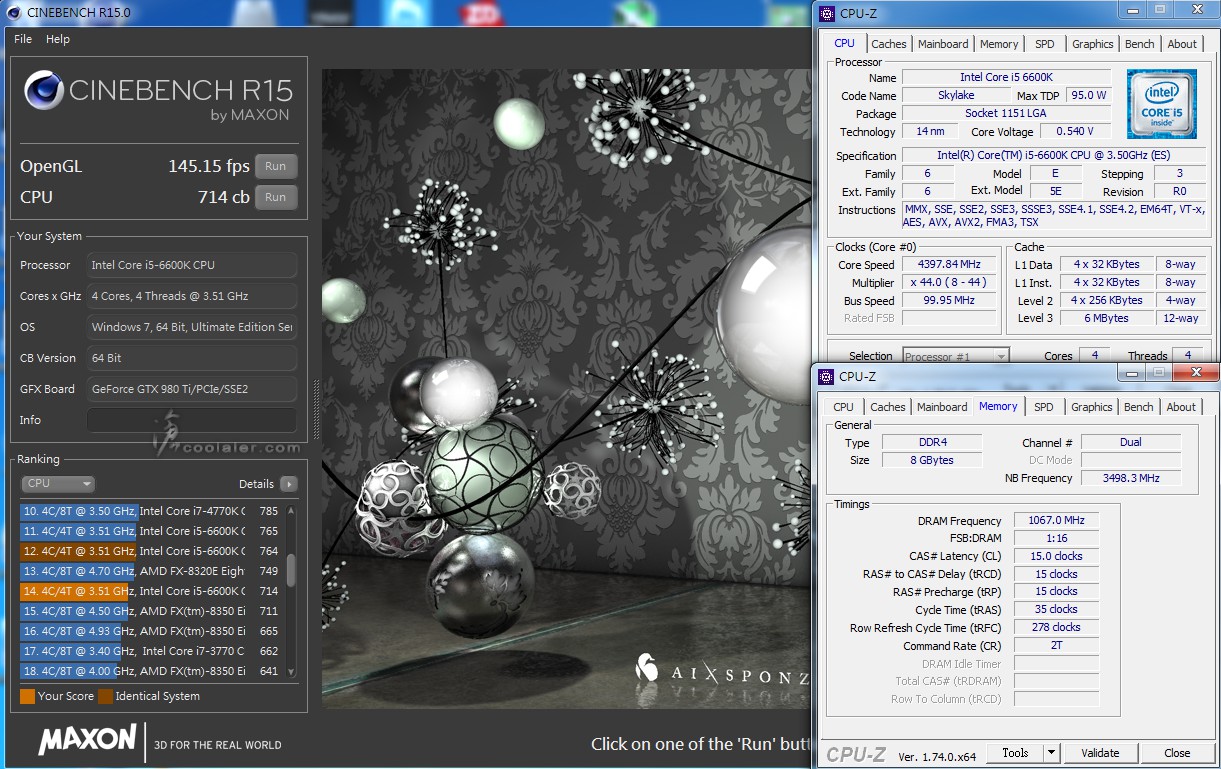The width and height of the screenshot is (1221, 769).
Task: Open About tab in upper CPU-Z
Action: coord(1182,44)
